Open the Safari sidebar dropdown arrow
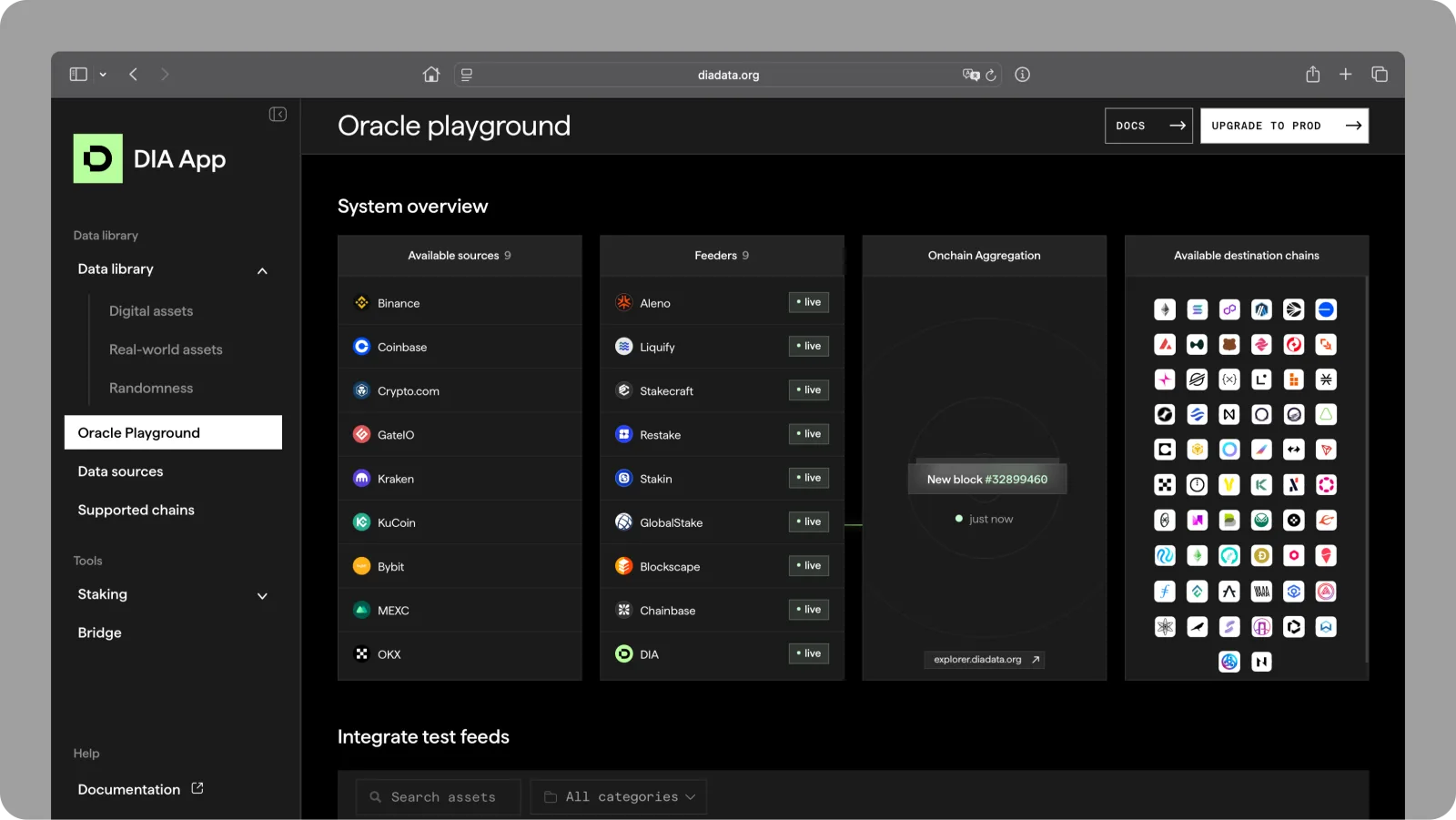The width and height of the screenshot is (1456, 820). [x=103, y=75]
